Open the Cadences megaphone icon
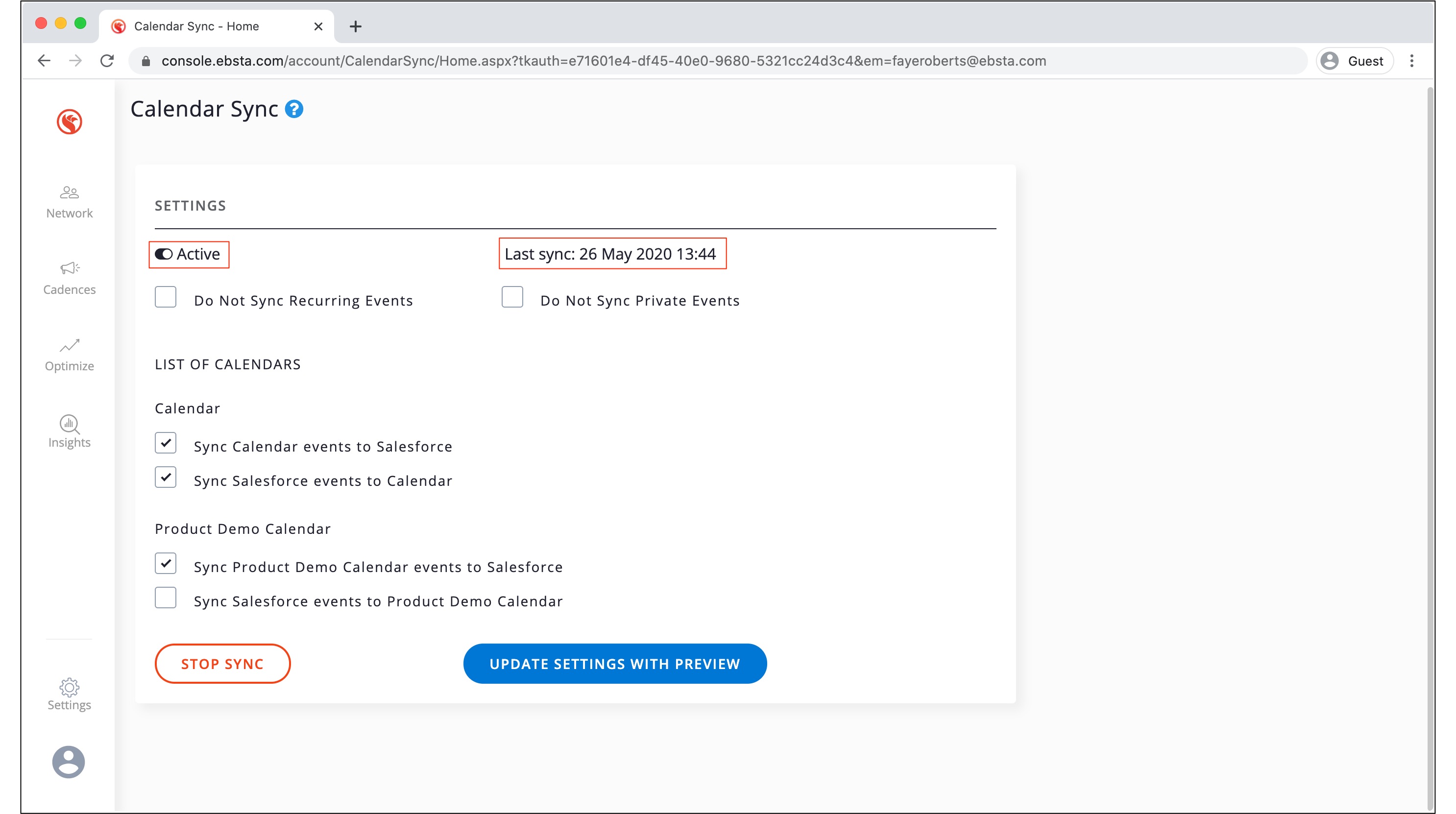Image resolution: width=1456 pixels, height=814 pixels. pyautogui.click(x=69, y=268)
